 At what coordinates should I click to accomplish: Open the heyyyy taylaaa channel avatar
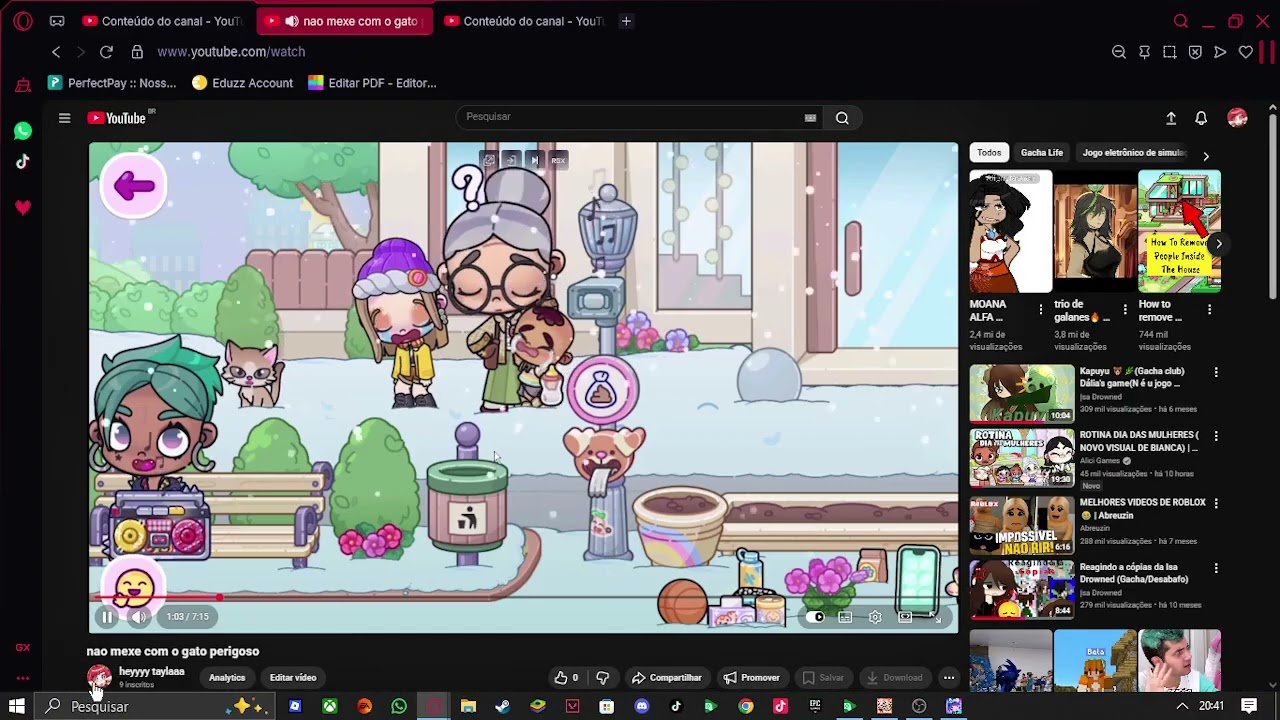[x=99, y=678]
